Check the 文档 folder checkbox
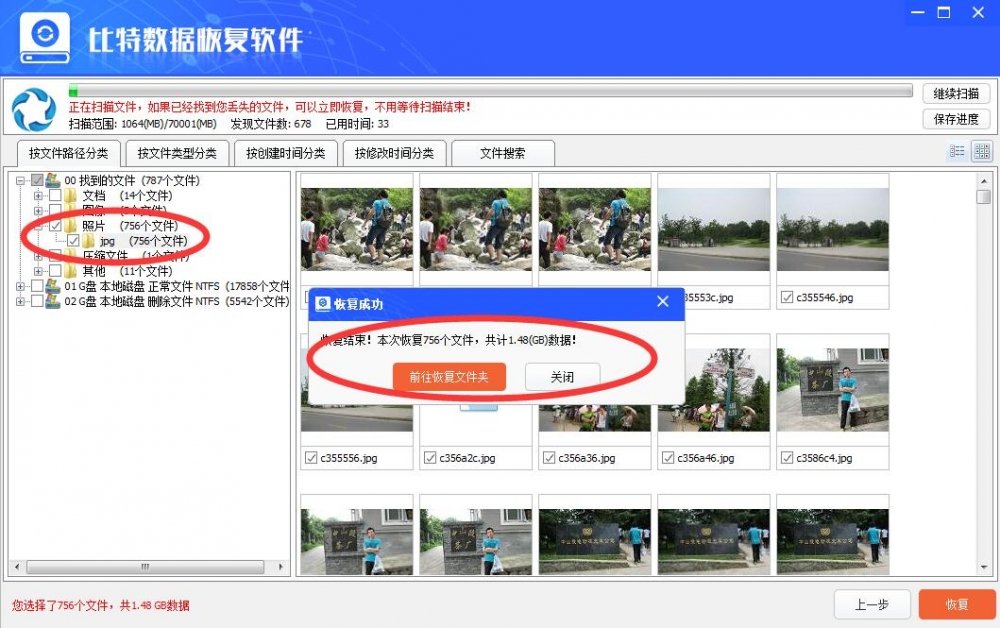 coord(56,196)
